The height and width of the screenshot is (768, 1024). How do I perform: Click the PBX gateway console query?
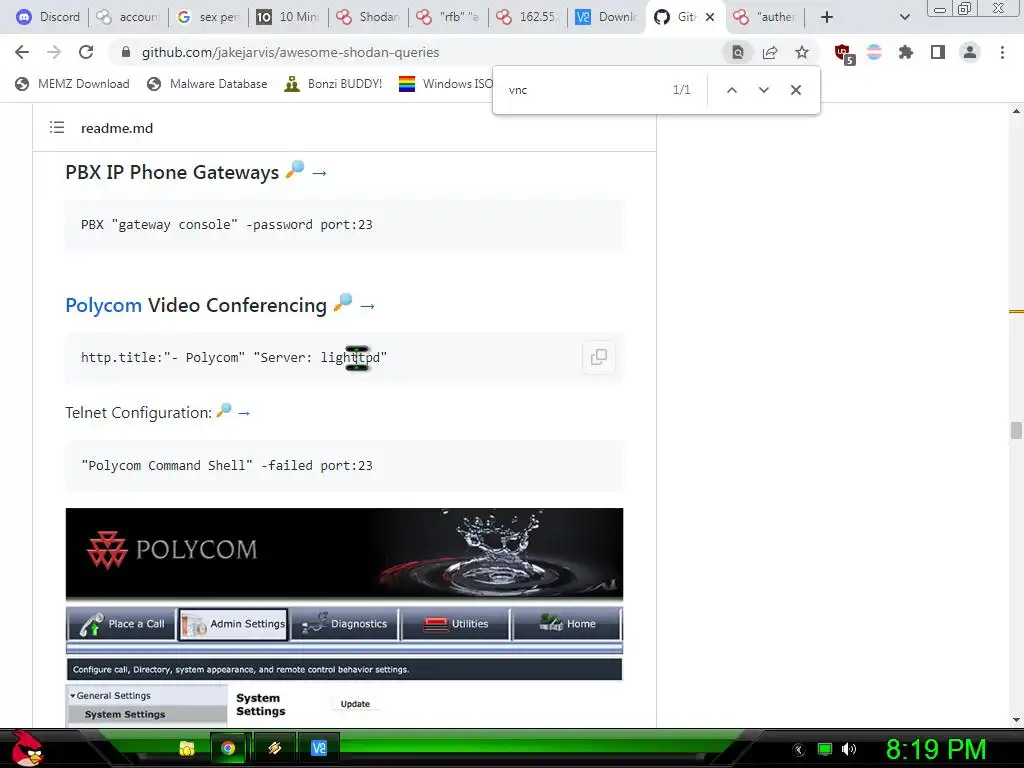coord(227,225)
